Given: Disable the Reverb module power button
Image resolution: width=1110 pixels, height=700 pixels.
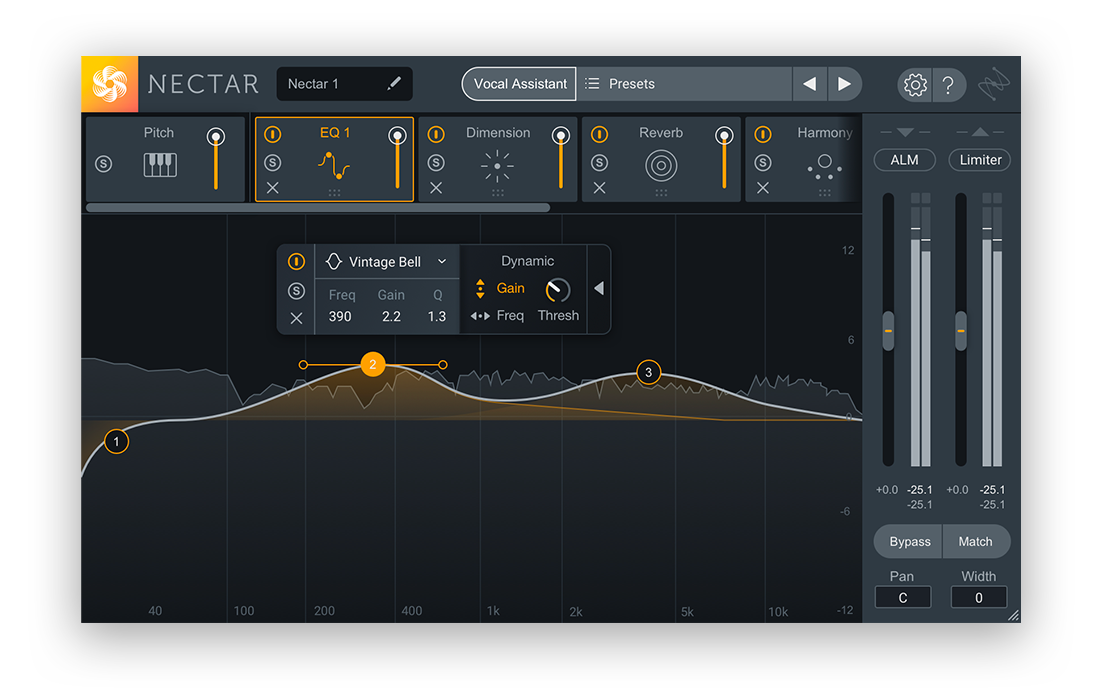Looking at the screenshot, I should (599, 134).
